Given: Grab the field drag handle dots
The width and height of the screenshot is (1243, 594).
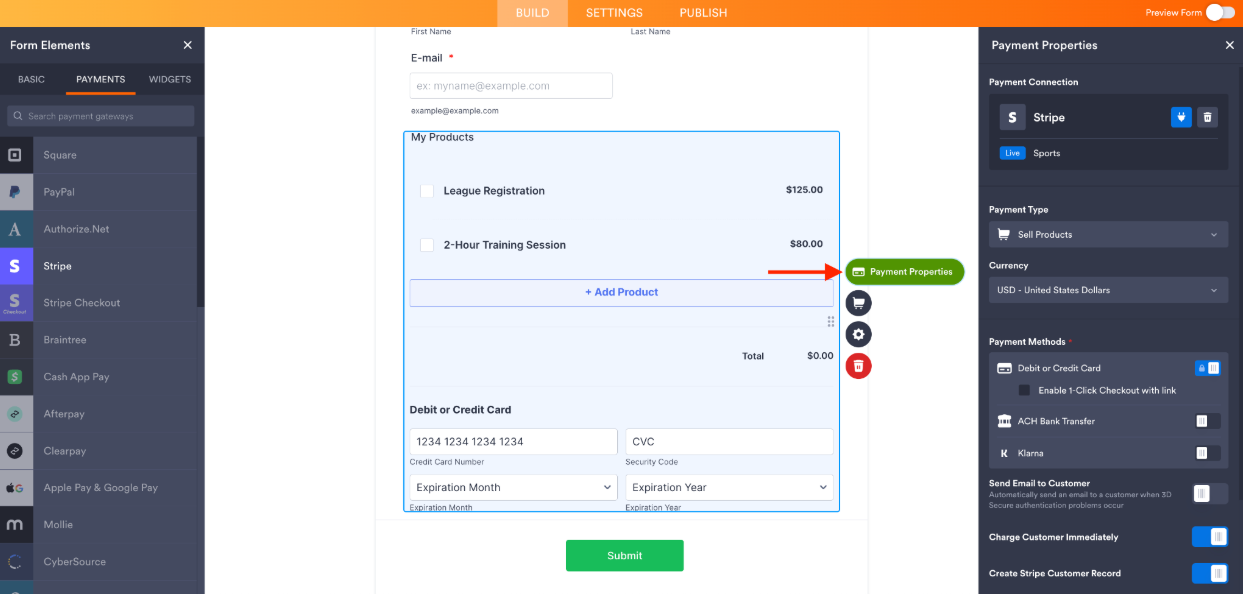Looking at the screenshot, I should [831, 322].
